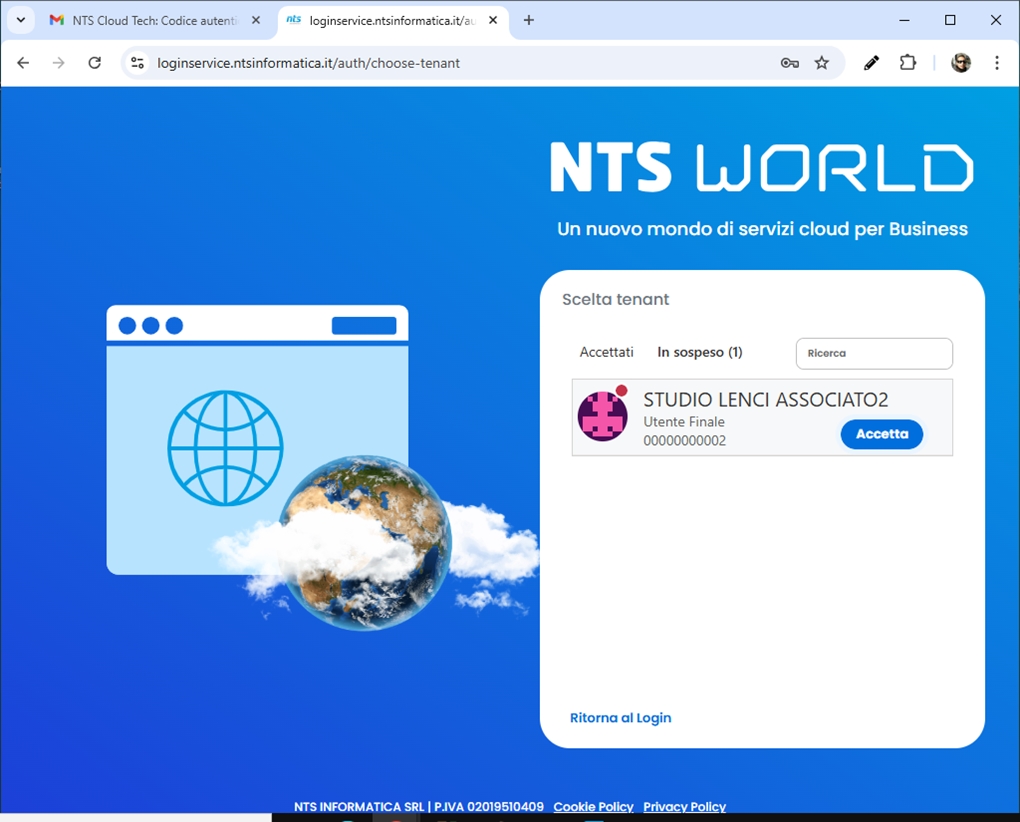This screenshot has height=822, width=1020.
Task: Bookmark this page with the star icon
Action: tap(822, 62)
